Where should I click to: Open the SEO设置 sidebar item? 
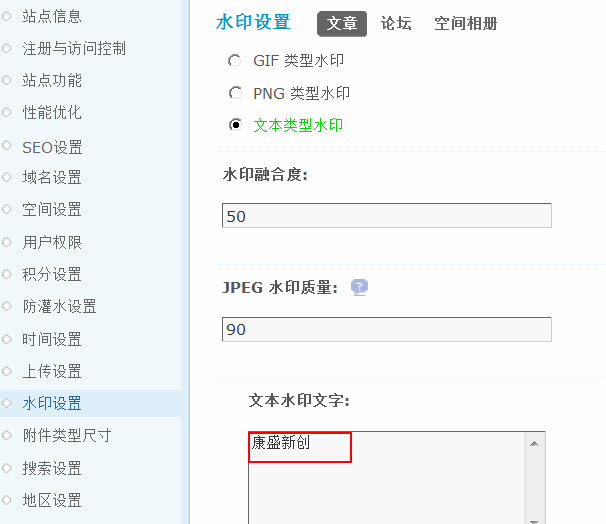click(52, 147)
